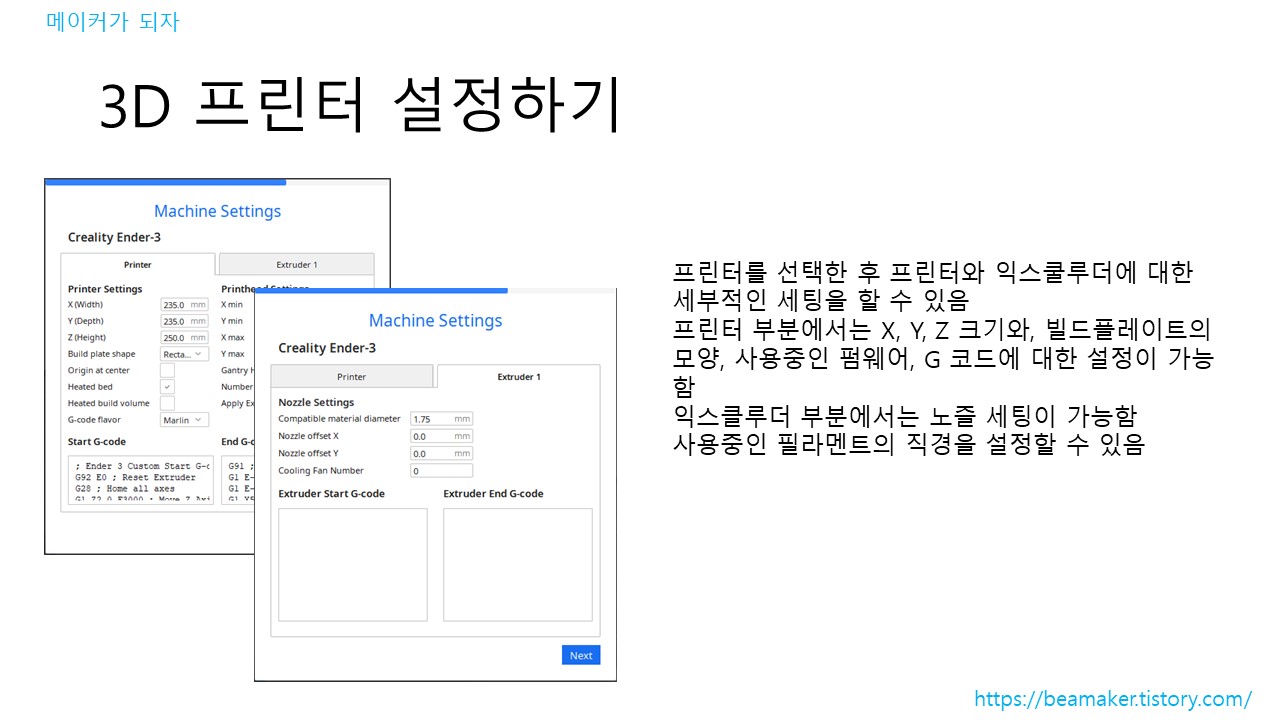This screenshot has height=720, width=1280.
Task: Click the X (Width) 235.0 field
Action: click(x=185, y=304)
